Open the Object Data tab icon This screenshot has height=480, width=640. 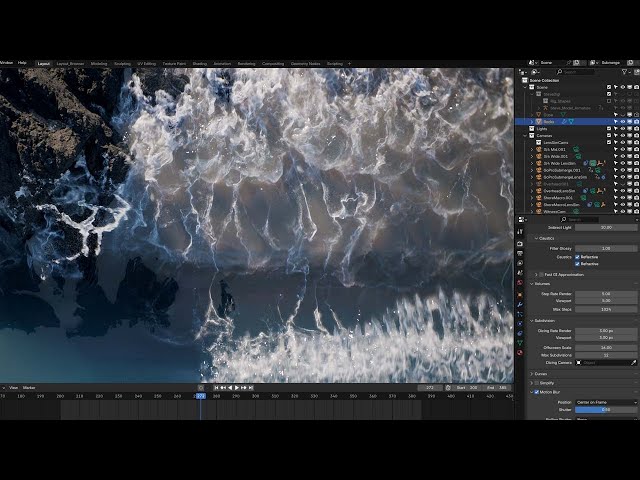pos(520,343)
